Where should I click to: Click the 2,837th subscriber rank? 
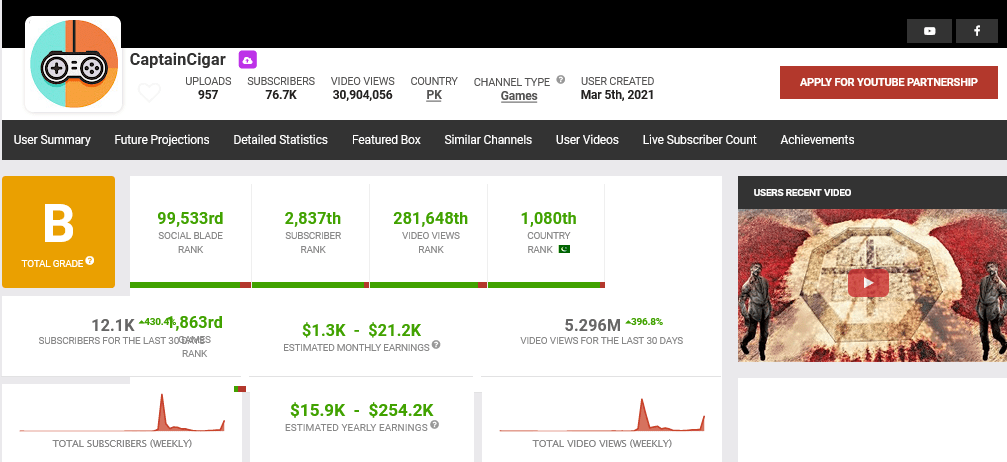(x=313, y=218)
